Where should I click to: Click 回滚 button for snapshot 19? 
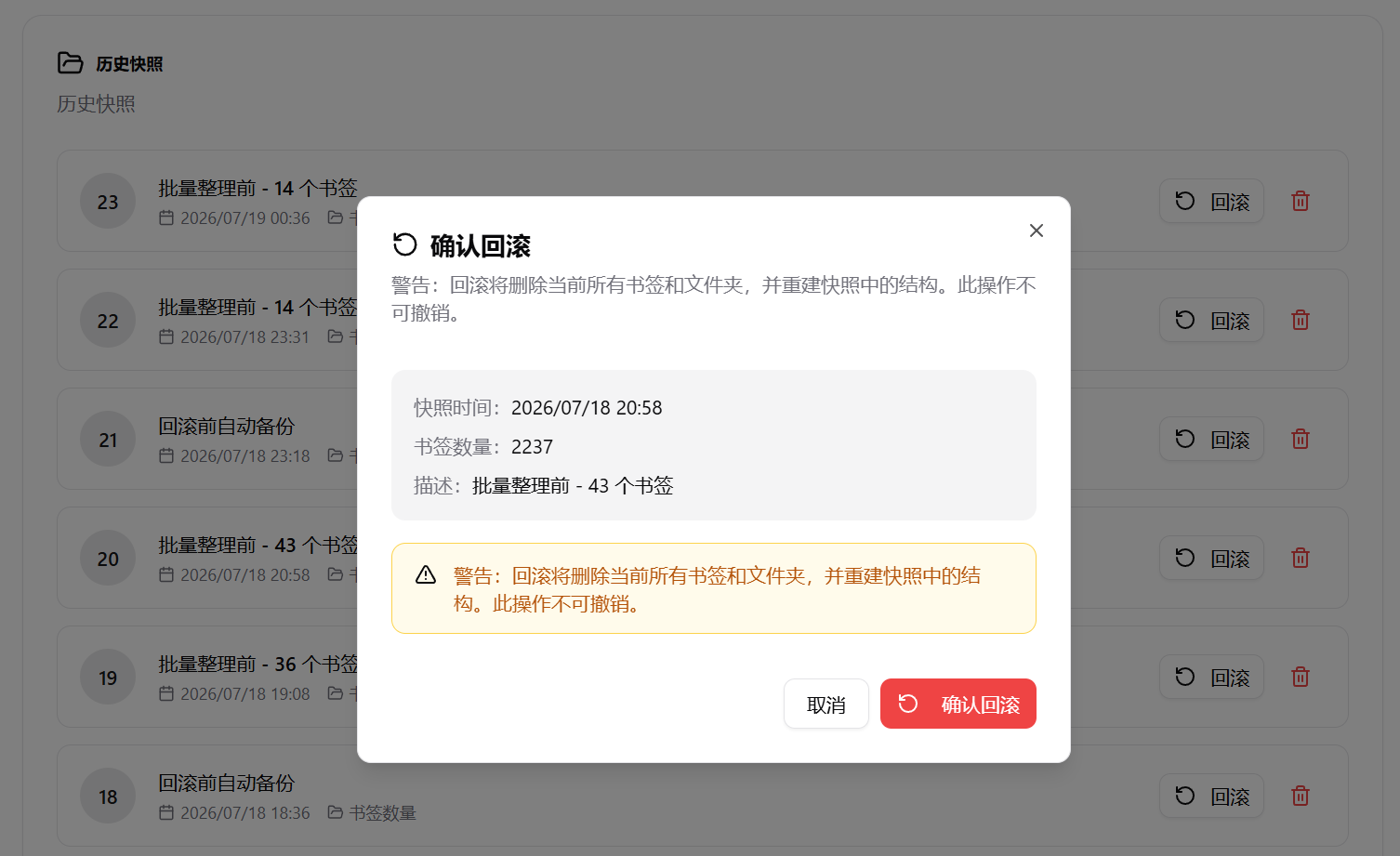[1211, 677]
